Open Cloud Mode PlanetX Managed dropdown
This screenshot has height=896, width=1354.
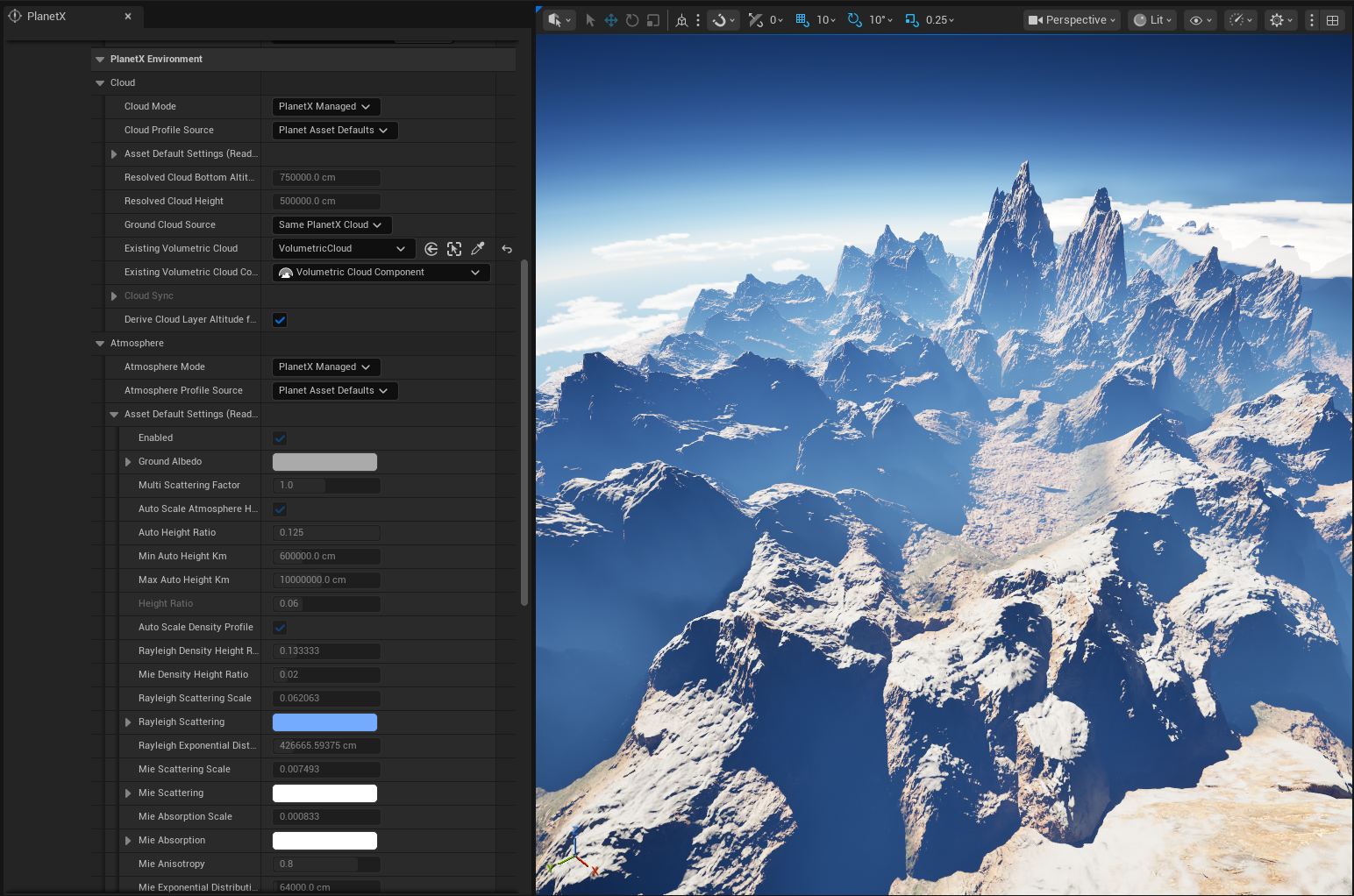point(326,107)
